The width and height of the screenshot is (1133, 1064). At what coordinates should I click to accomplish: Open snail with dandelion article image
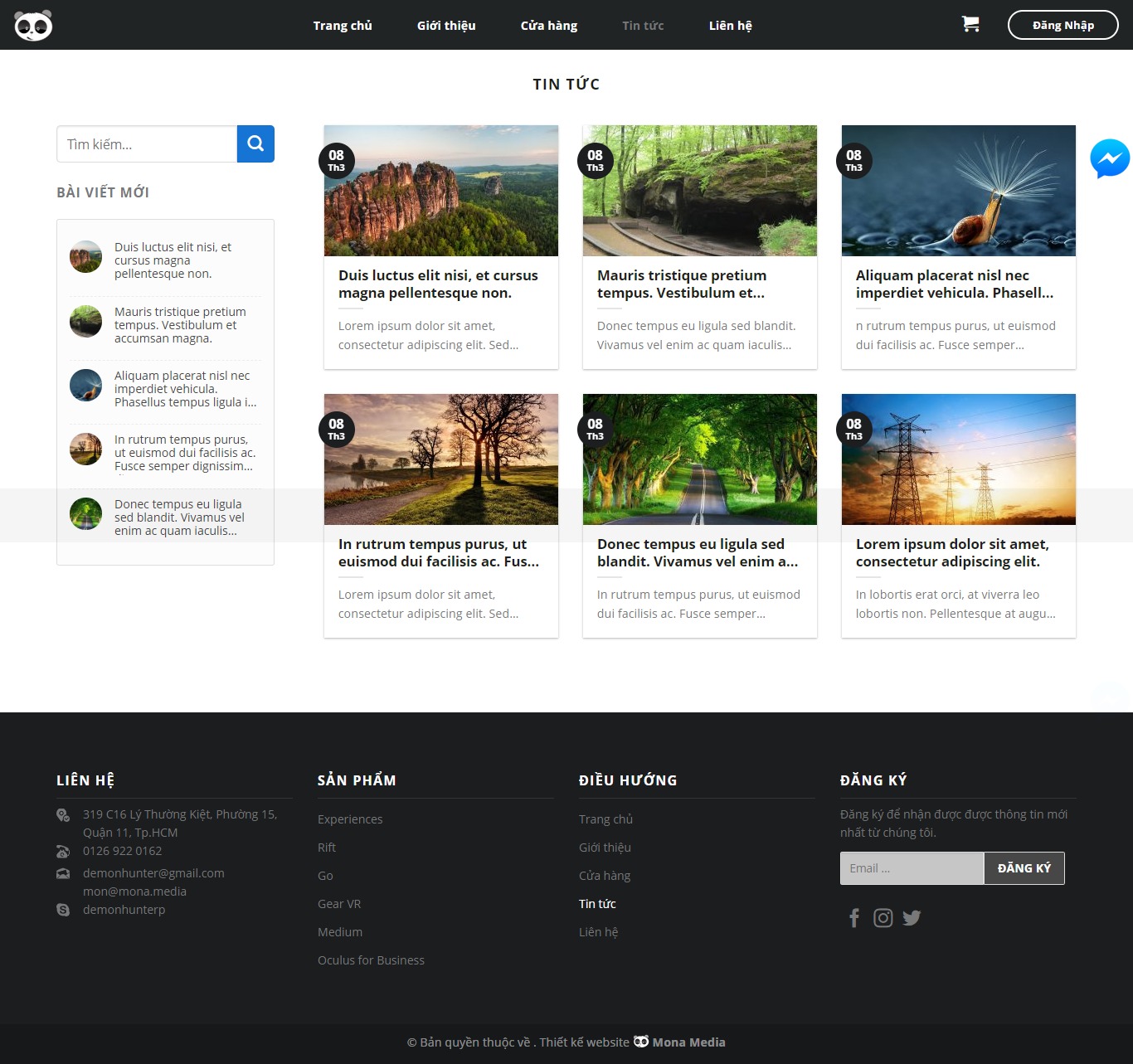coord(959,191)
